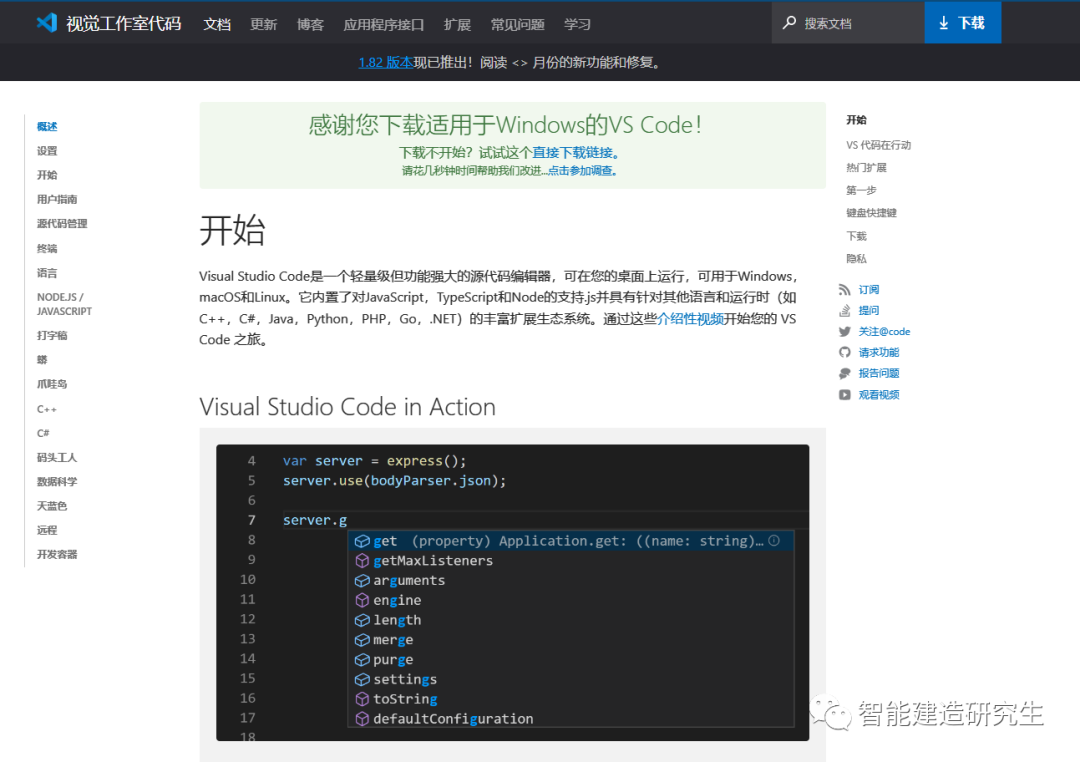Open the 扩展 navigation item
Image resolution: width=1080 pixels, height=762 pixels.
click(457, 23)
